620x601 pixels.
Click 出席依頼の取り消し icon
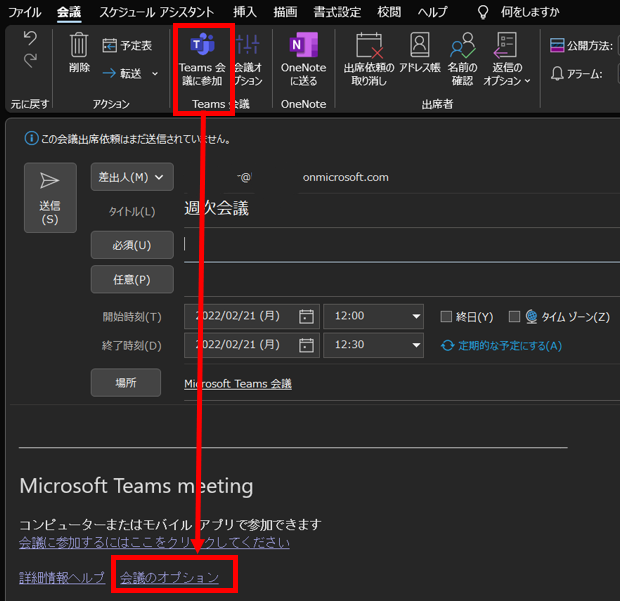(x=369, y=45)
